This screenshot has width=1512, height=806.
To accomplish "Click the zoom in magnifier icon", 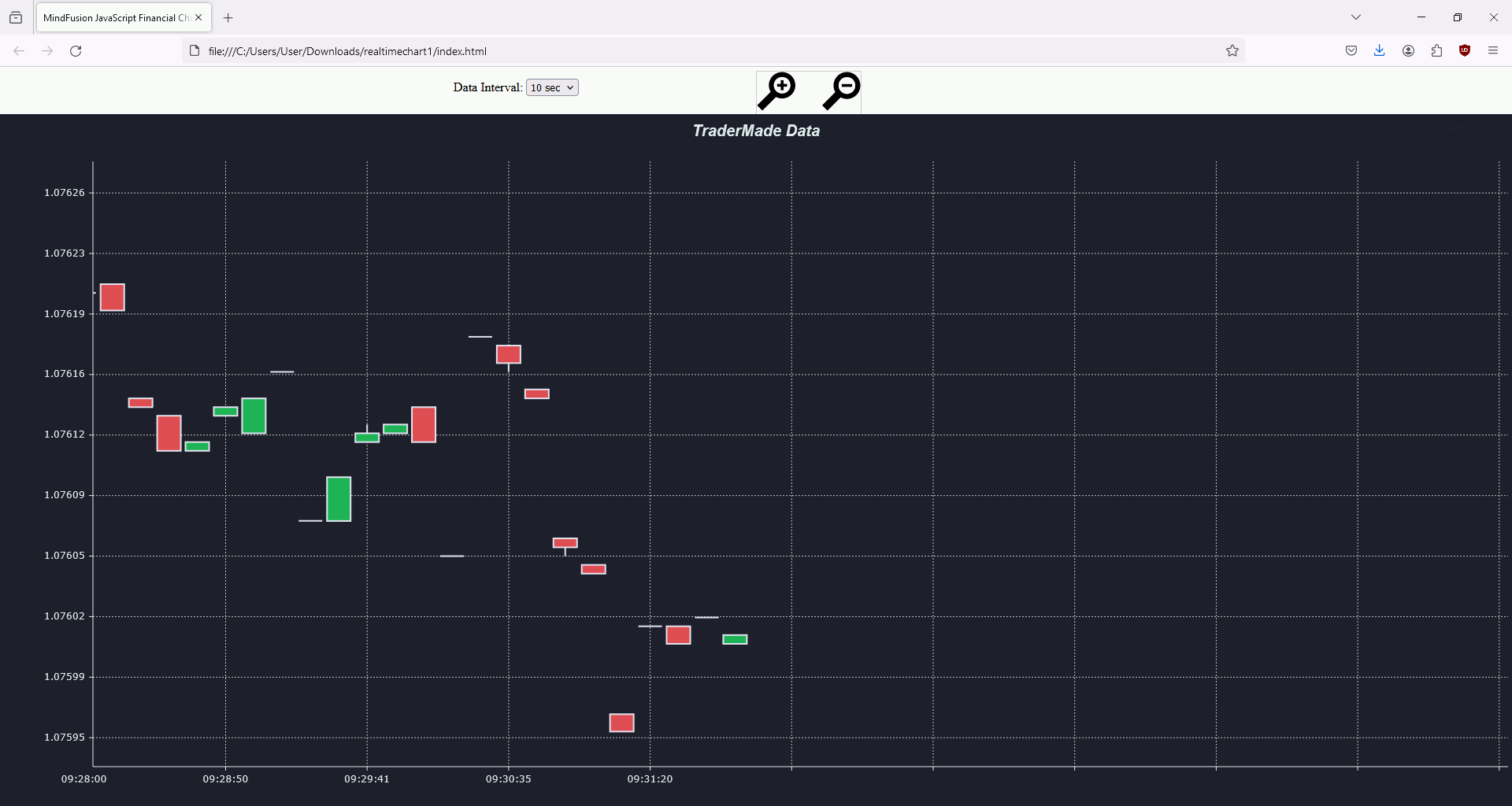I will (776, 91).
